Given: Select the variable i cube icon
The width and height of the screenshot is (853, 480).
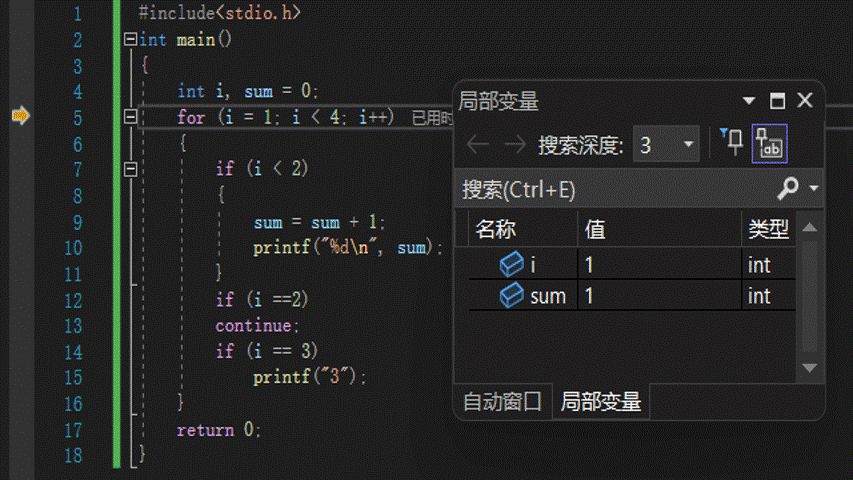Looking at the screenshot, I should [512, 264].
